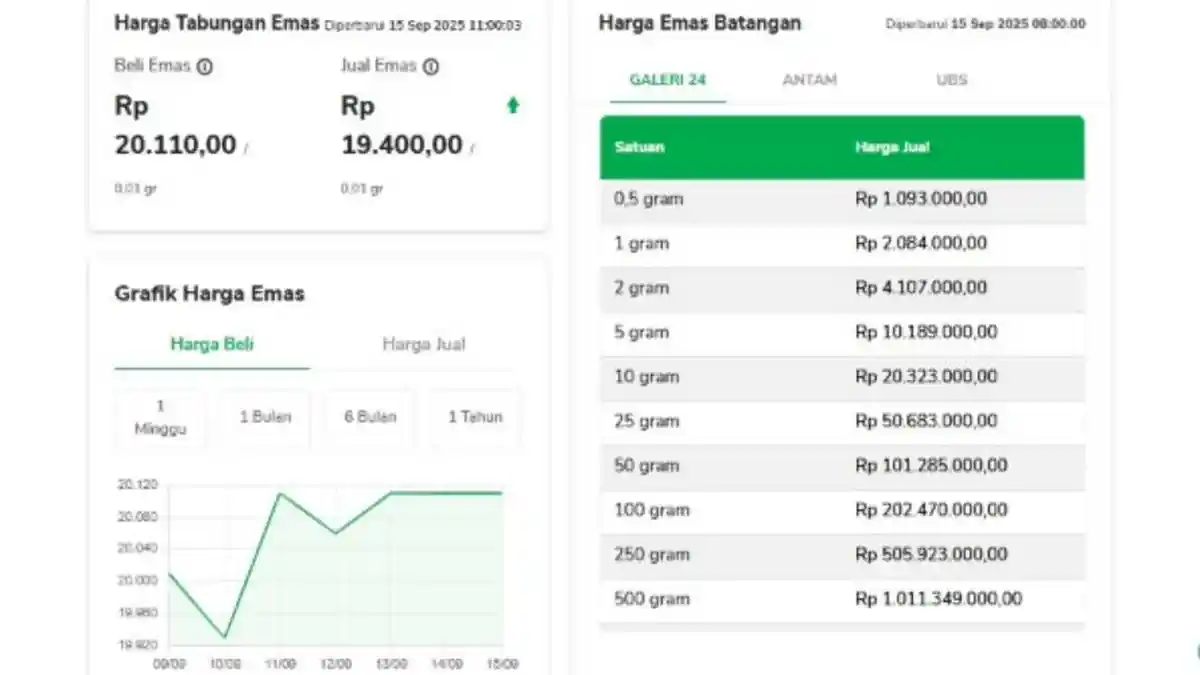This screenshot has width=1200, height=675.
Task: Click price Rp 202.470.000,00
Action: (x=931, y=510)
